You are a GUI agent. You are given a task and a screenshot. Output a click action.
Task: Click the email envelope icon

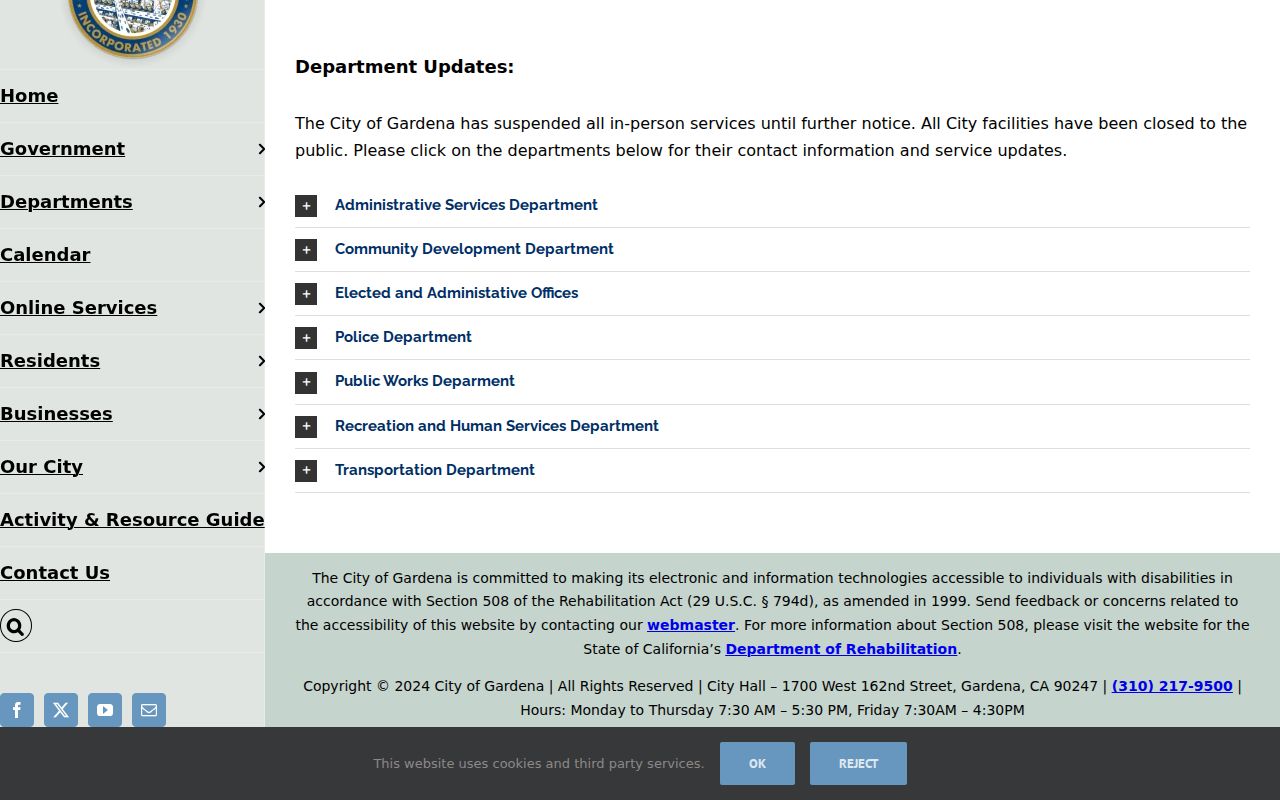point(149,710)
